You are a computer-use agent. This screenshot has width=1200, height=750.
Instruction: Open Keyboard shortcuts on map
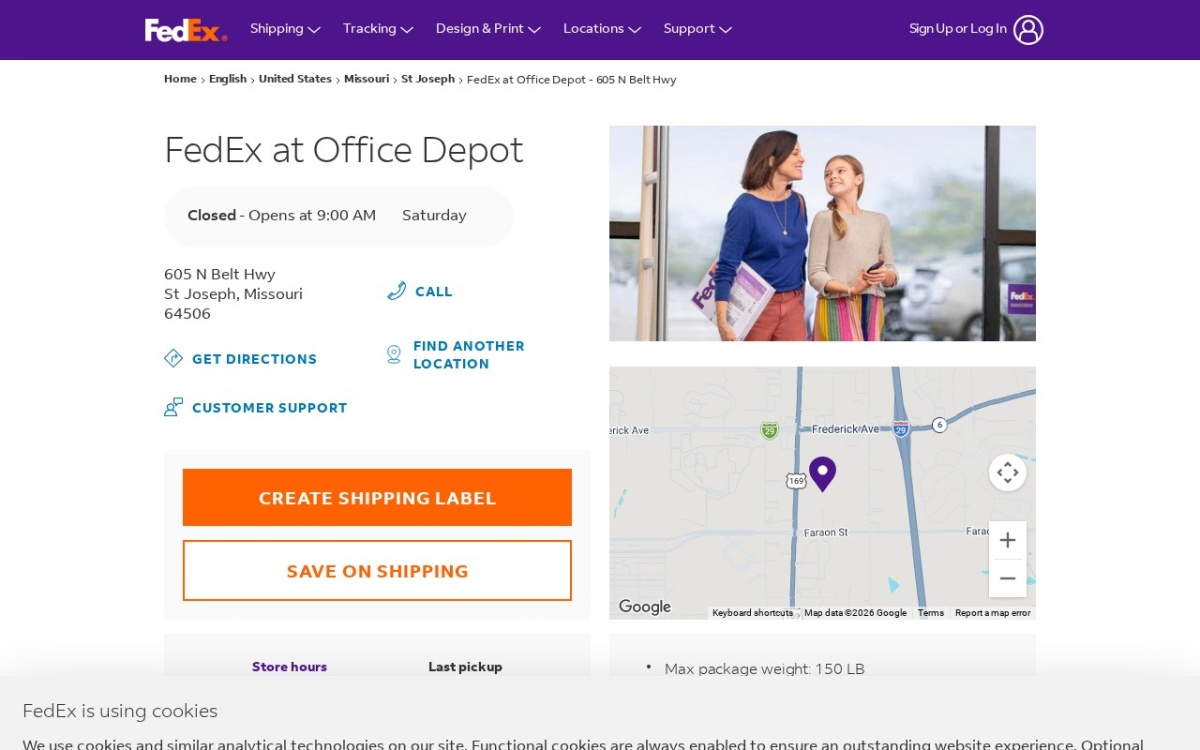[752, 613]
